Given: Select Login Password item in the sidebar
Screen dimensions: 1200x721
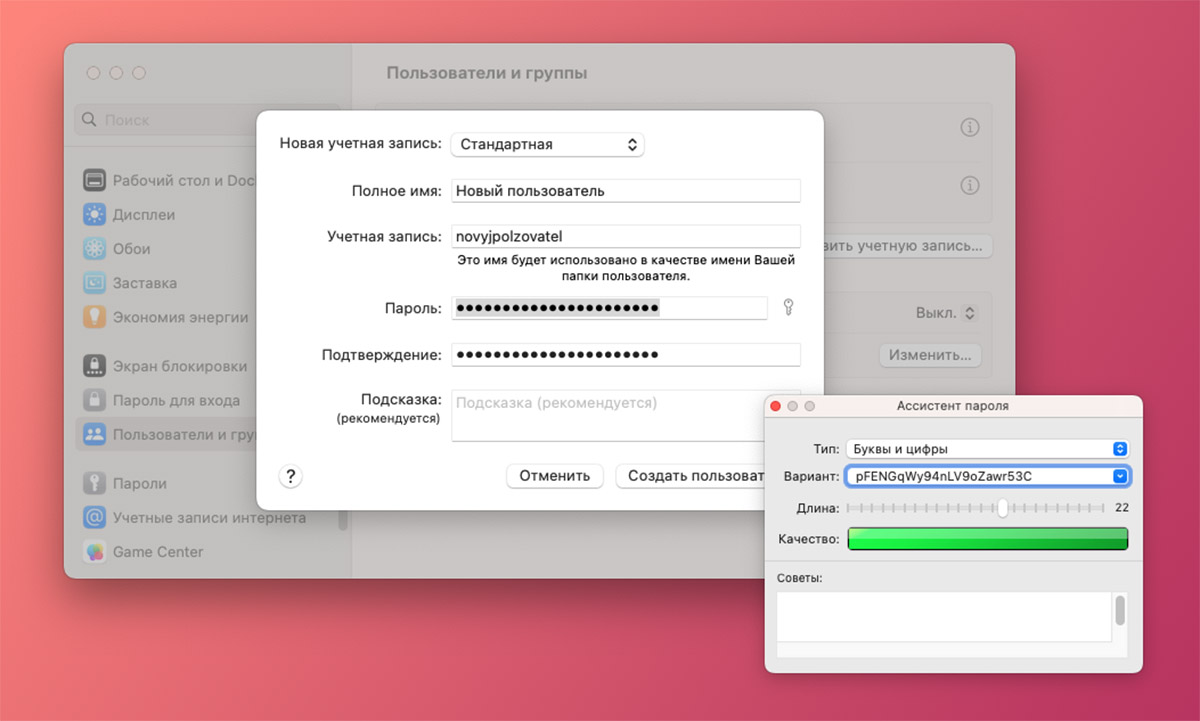Looking at the screenshot, I should [x=176, y=400].
